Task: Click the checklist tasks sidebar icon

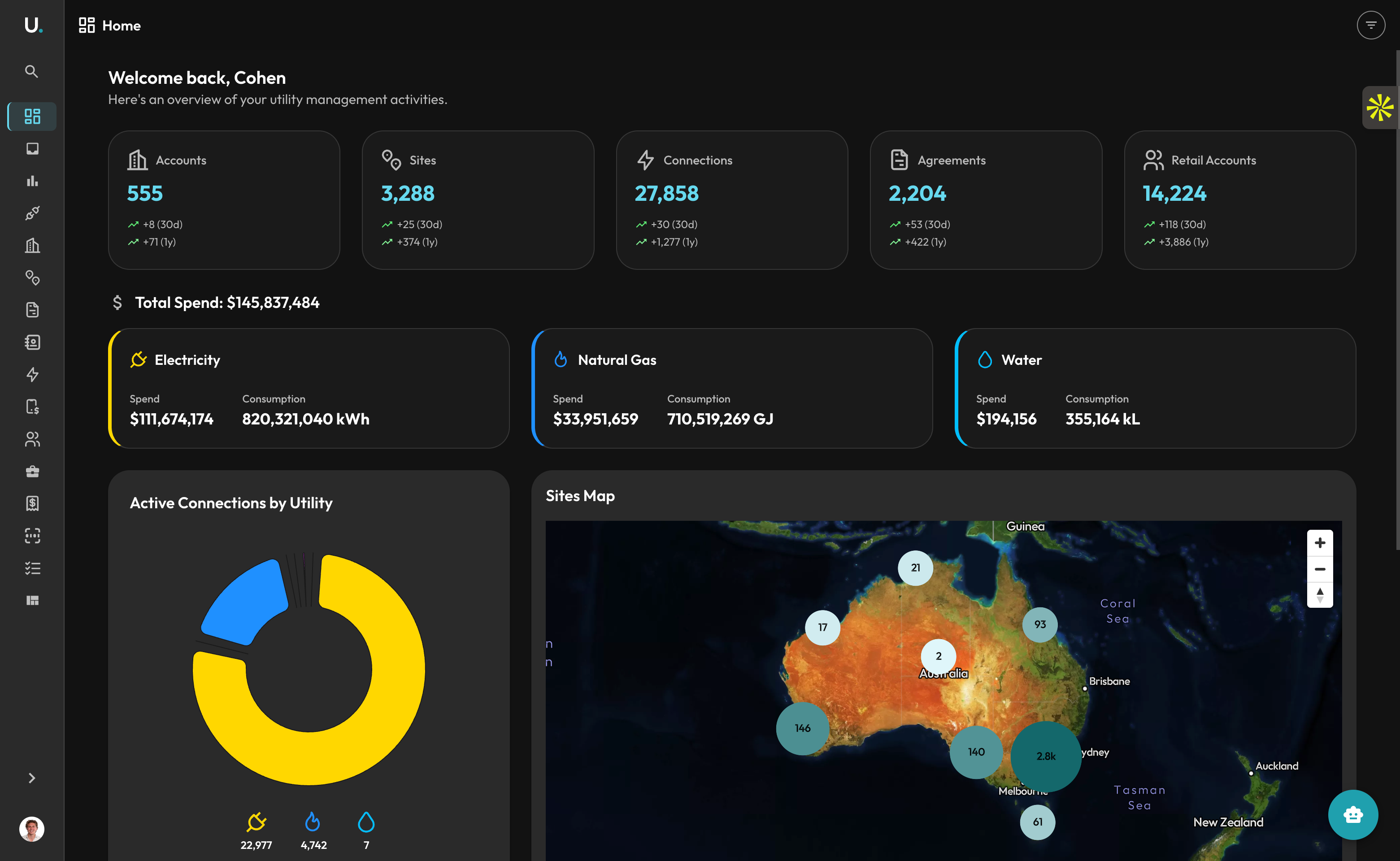Action: tap(32, 568)
